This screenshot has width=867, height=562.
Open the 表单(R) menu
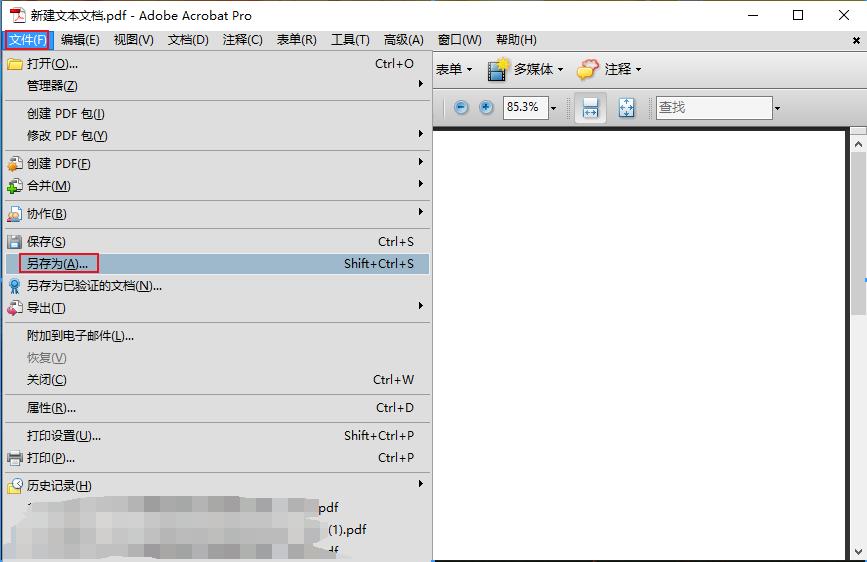296,40
